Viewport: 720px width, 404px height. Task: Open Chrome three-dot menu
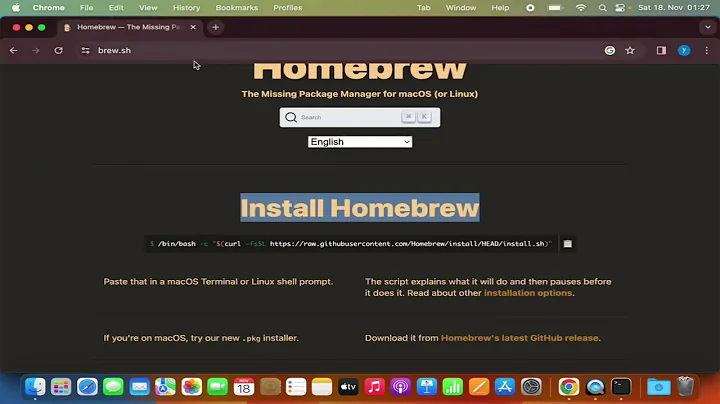(x=707, y=50)
